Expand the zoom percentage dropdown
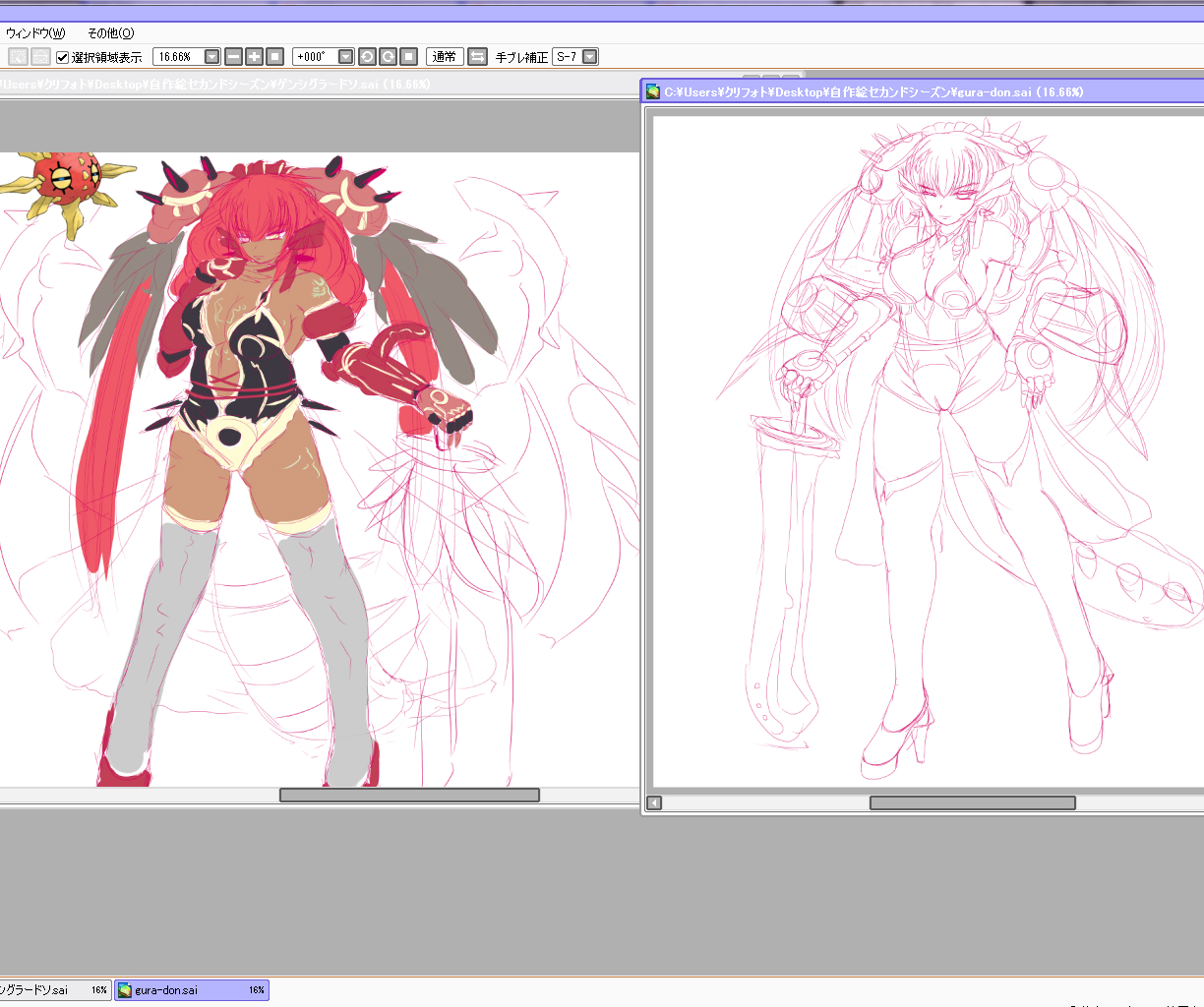This screenshot has width=1204, height=1007. click(x=211, y=57)
